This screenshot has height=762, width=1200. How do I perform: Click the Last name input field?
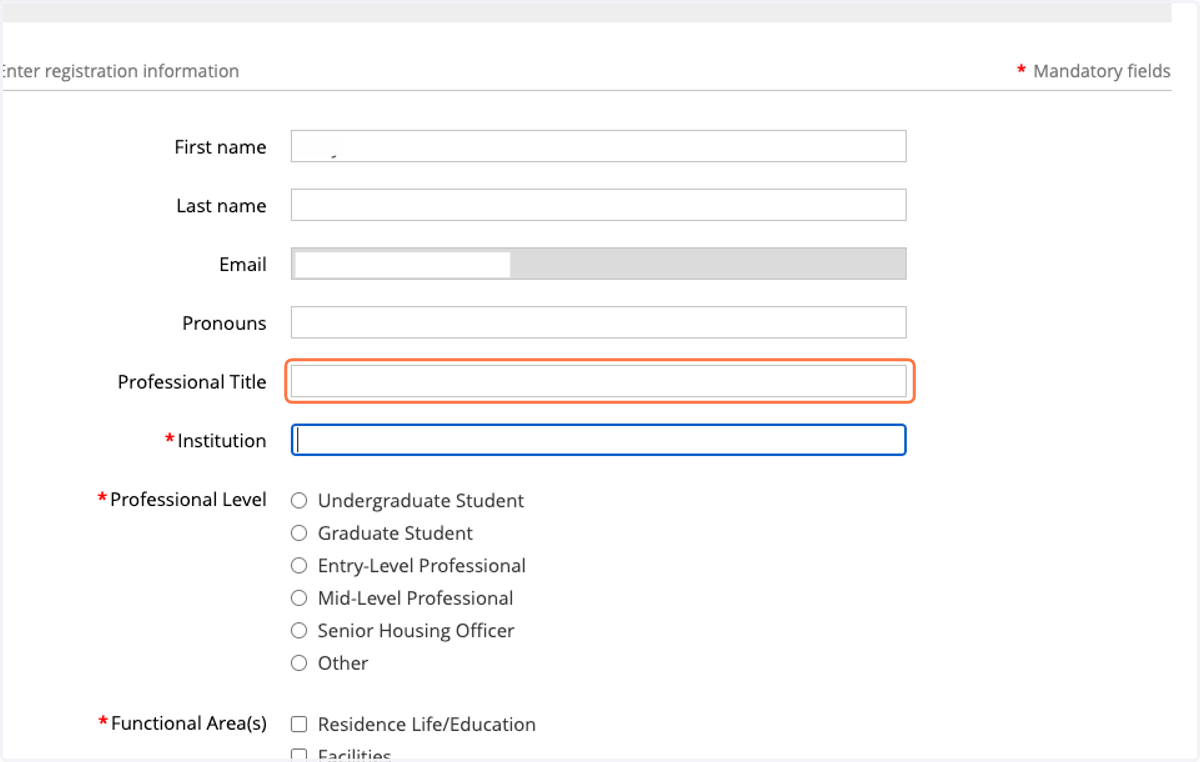(598, 205)
